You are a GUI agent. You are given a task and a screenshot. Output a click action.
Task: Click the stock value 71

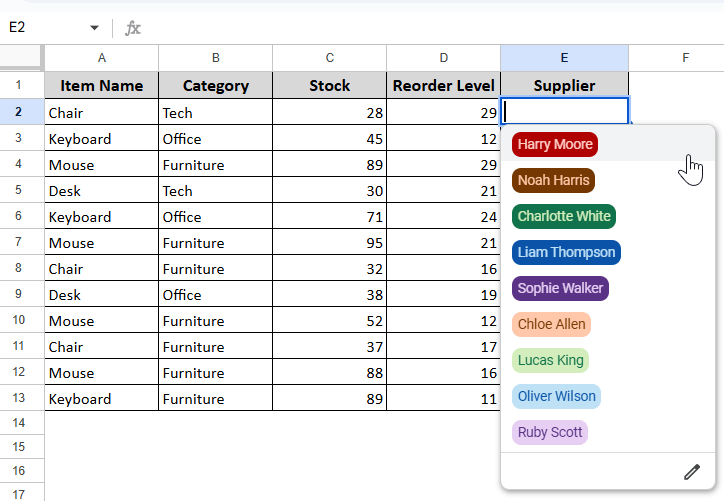(x=330, y=216)
